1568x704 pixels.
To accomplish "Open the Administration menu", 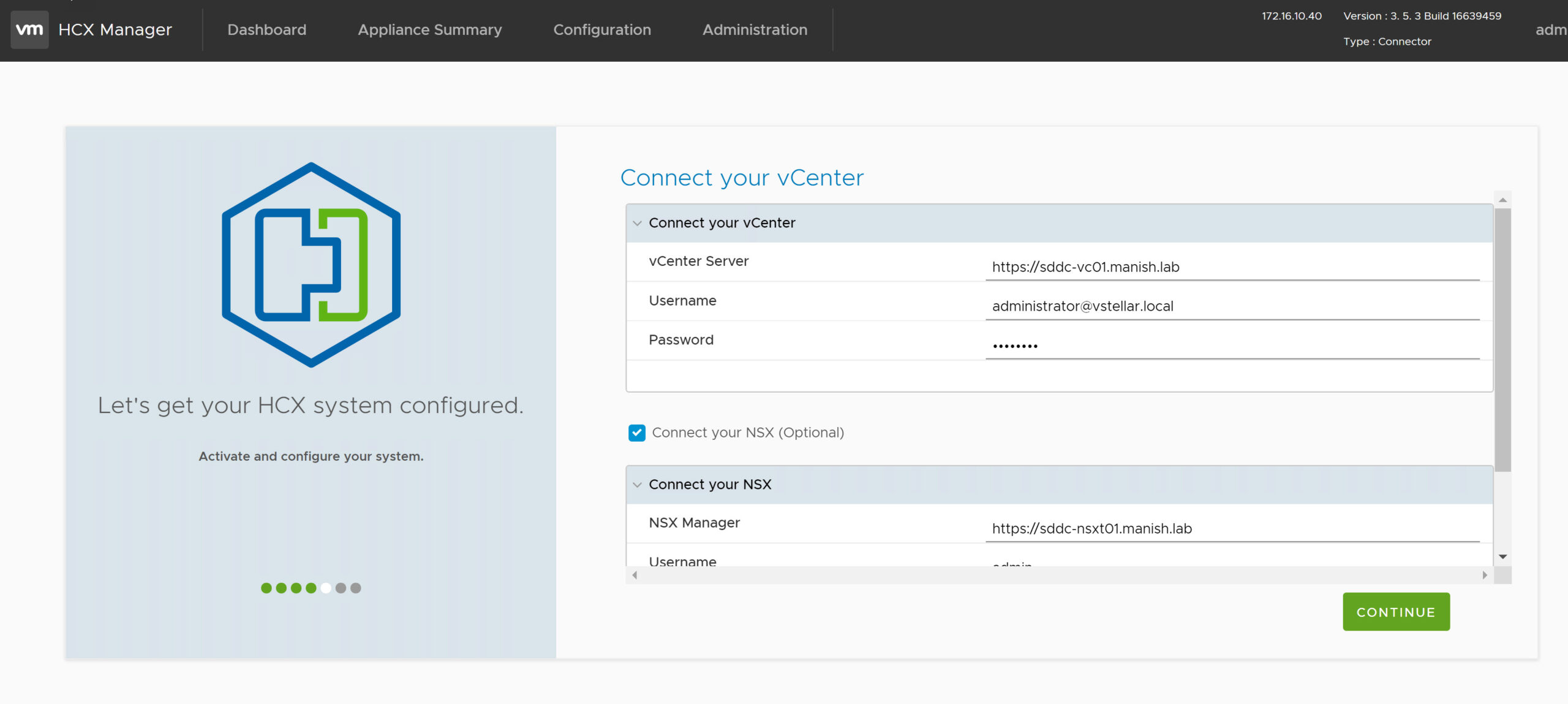I will [755, 29].
